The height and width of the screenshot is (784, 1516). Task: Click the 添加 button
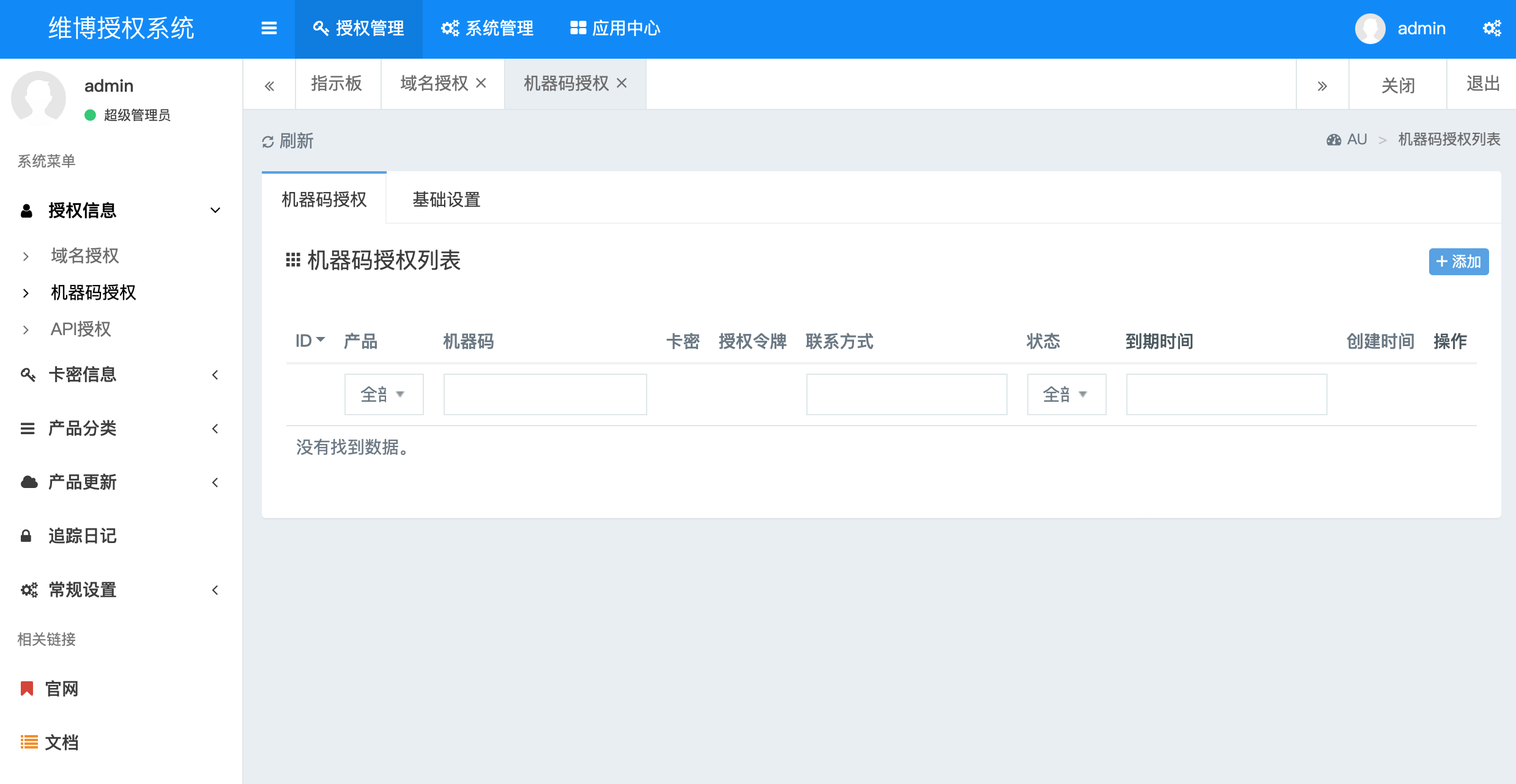1458,262
